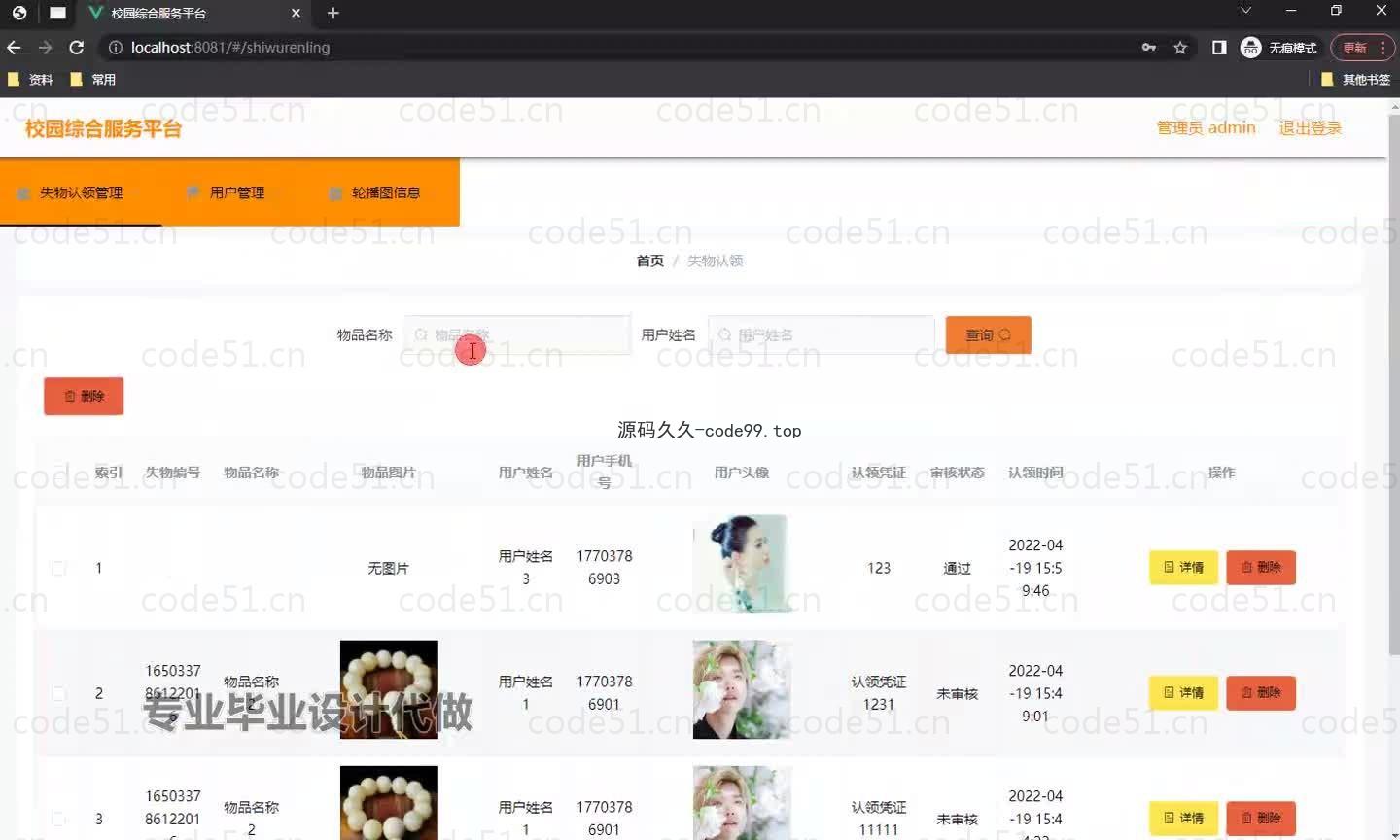Delete row 1 with its 删除 button
This screenshot has height=840, width=1400.
pos(1261,567)
